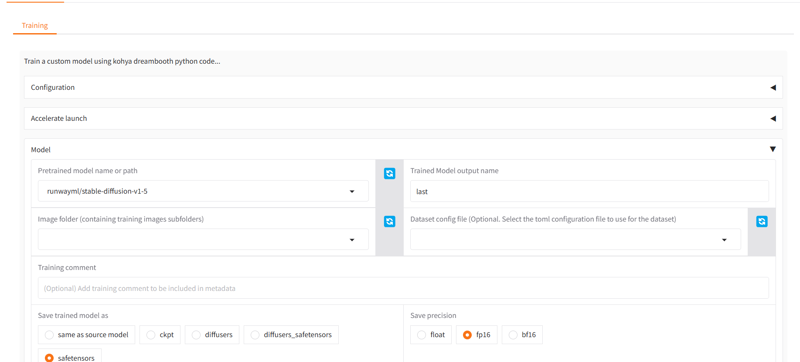Collapse the Model section arrow
The height and width of the screenshot is (362, 800).
pyautogui.click(x=772, y=149)
